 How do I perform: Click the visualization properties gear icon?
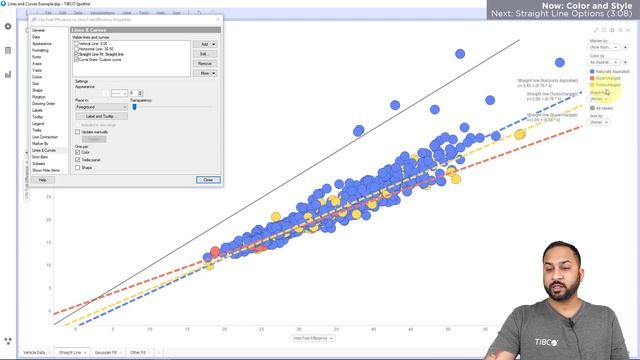pyautogui.click(x=612, y=30)
